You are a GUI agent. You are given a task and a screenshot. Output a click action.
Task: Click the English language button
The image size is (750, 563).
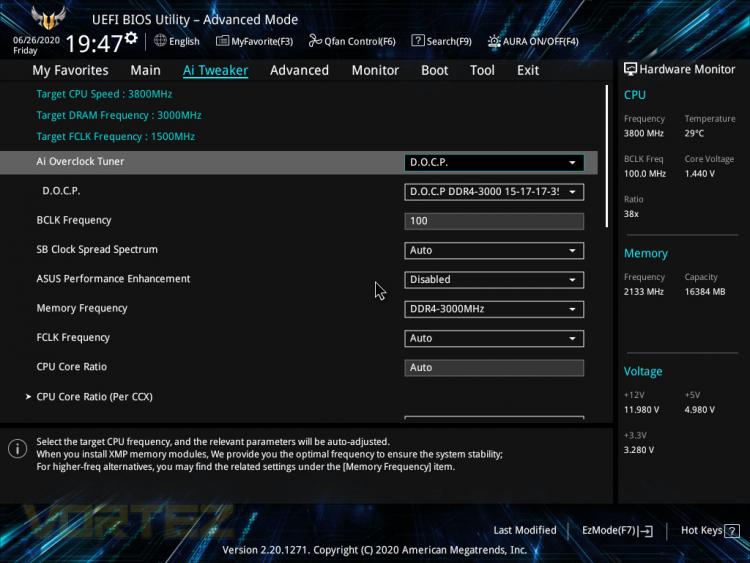(184, 41)
